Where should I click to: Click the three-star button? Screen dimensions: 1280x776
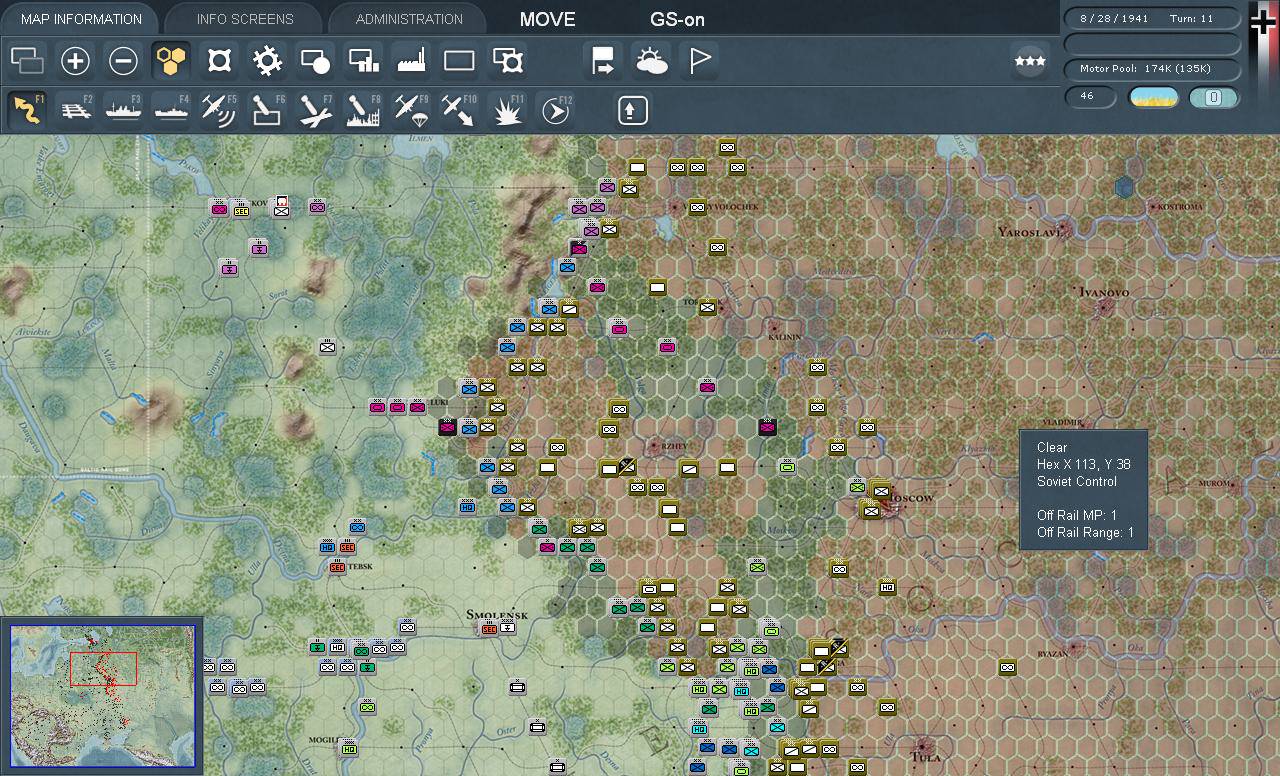[x=1030, y=61]
